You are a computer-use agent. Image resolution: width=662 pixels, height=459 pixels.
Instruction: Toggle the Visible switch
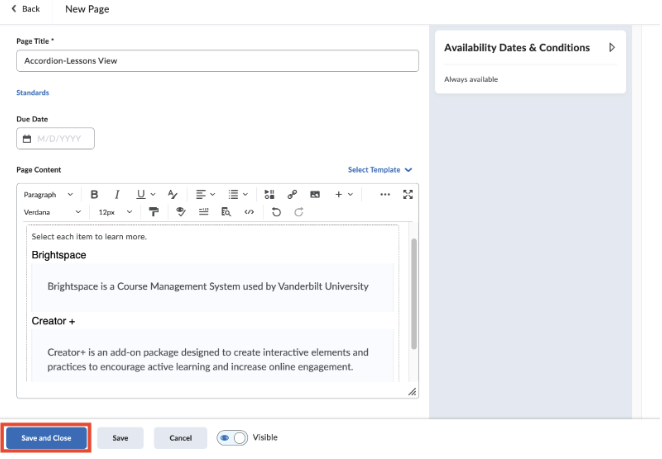coord(232,438)
